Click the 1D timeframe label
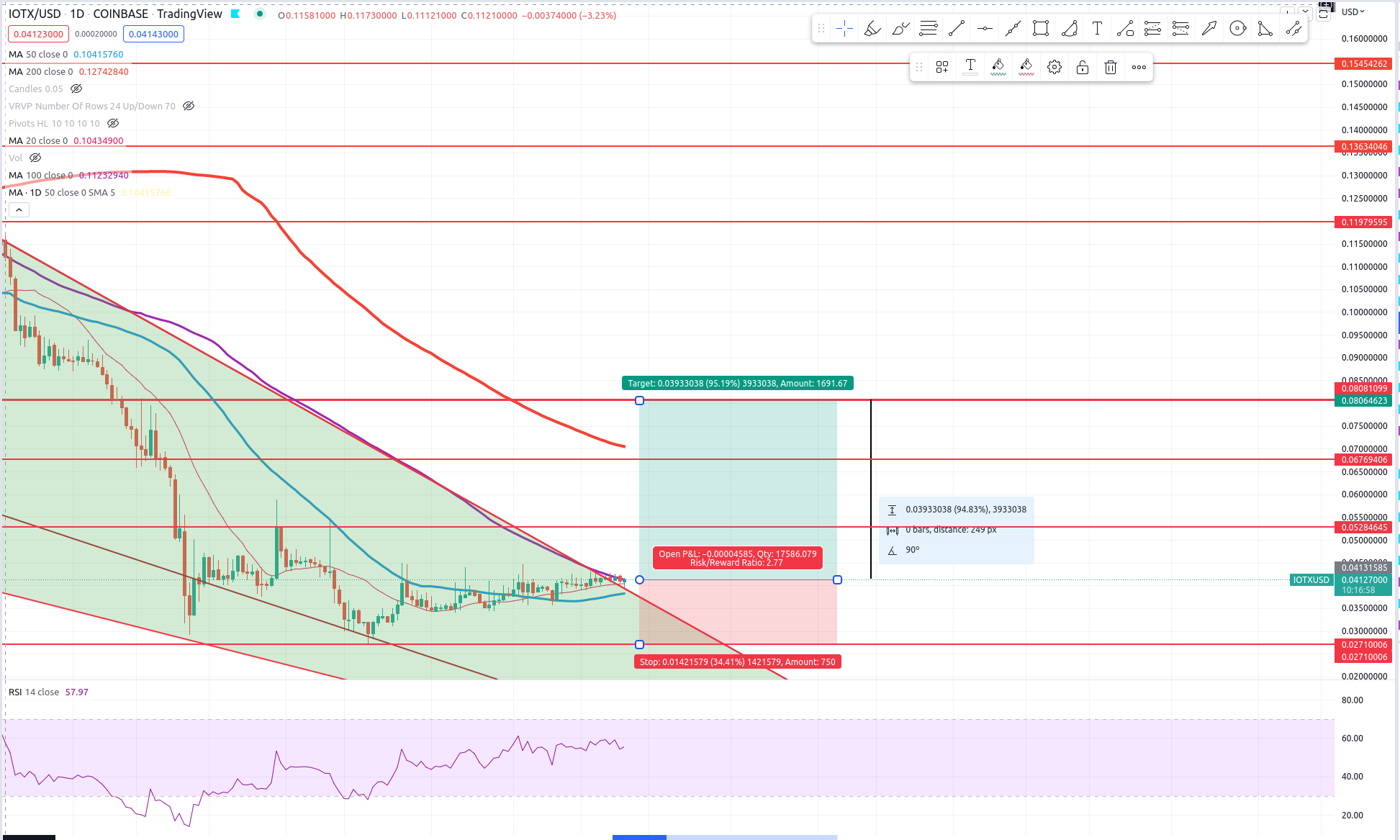Image resolution: width=1400 pixels, height=840 pixels. [77, 14]
